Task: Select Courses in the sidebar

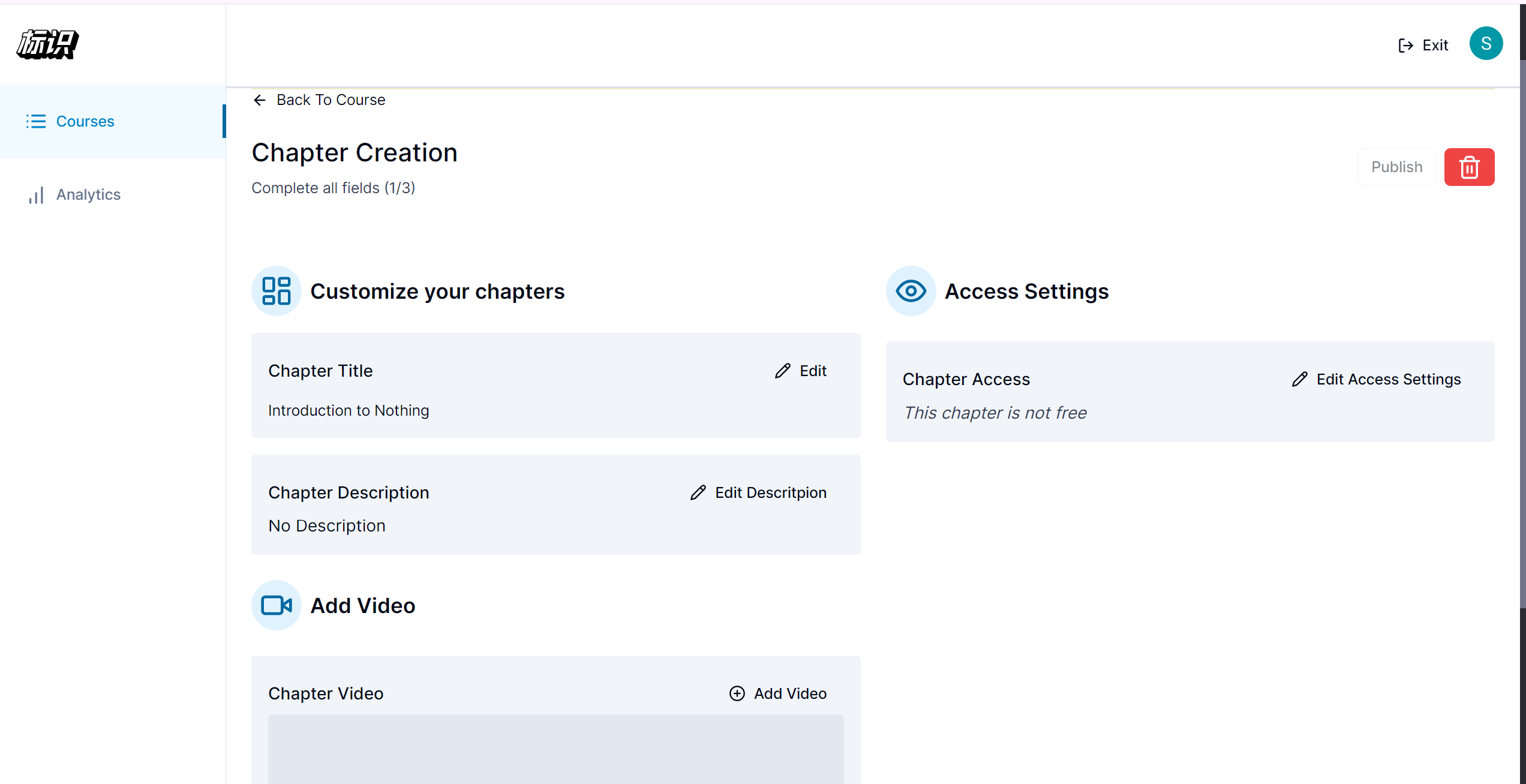Action: point(85,121)
